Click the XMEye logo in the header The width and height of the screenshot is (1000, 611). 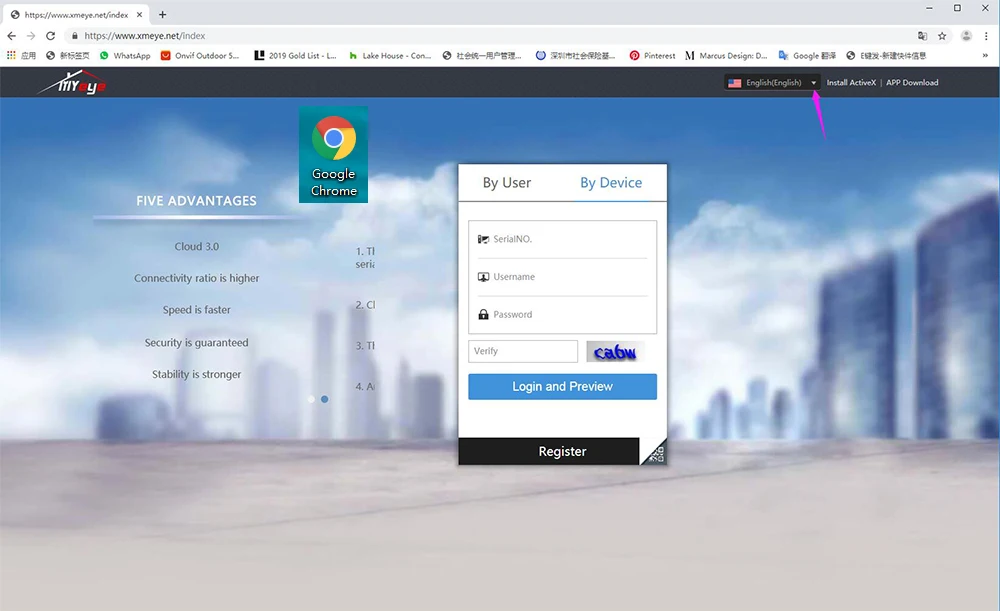(x=72, y=82)
